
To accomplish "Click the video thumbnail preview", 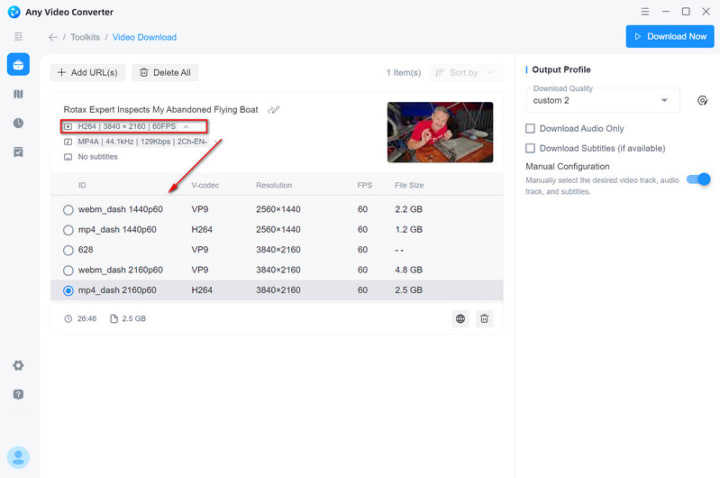I will tap(440, 132).
